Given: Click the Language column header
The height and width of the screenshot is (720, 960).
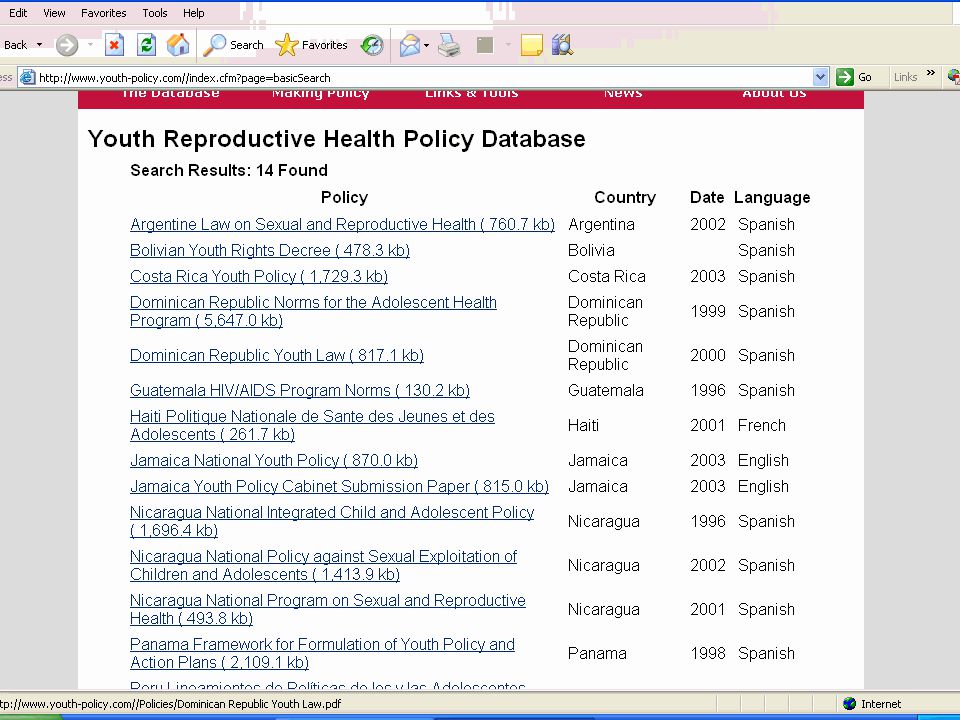Looking at the screenshot, I should (772, 197).
